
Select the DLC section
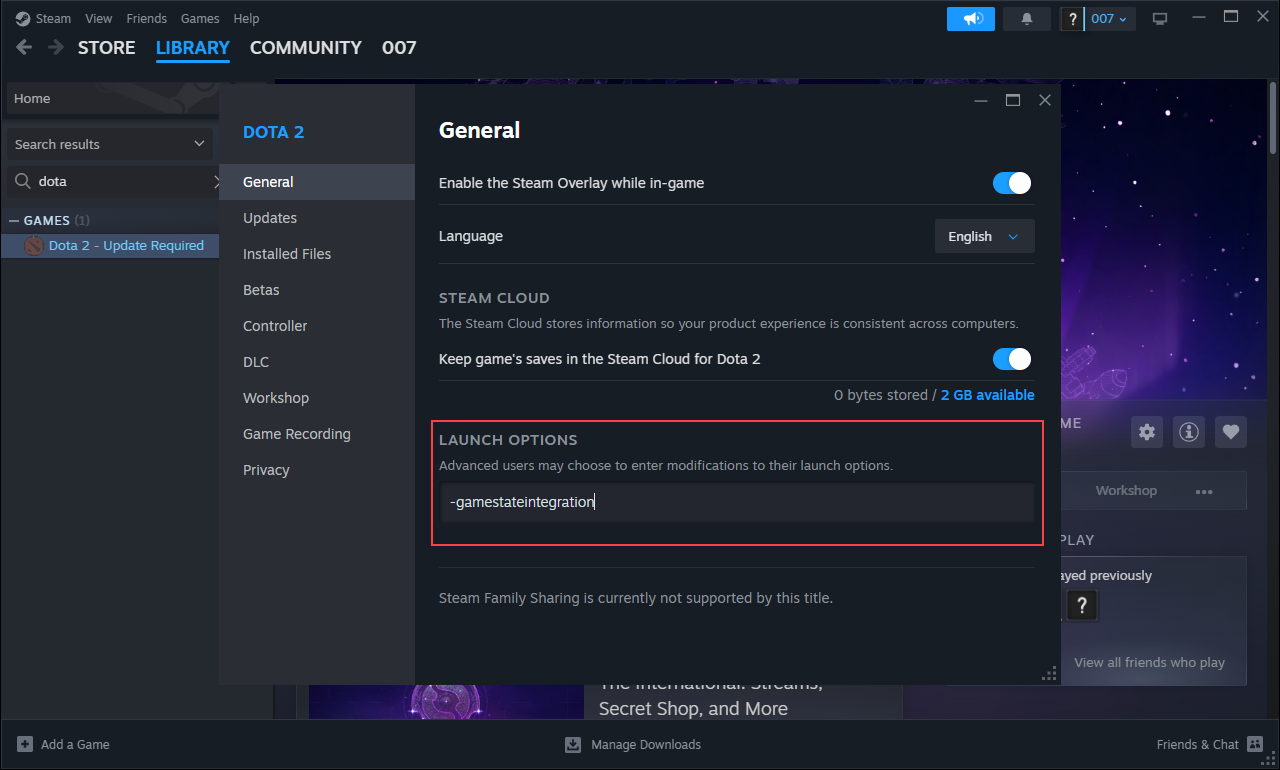click(317, 362)
